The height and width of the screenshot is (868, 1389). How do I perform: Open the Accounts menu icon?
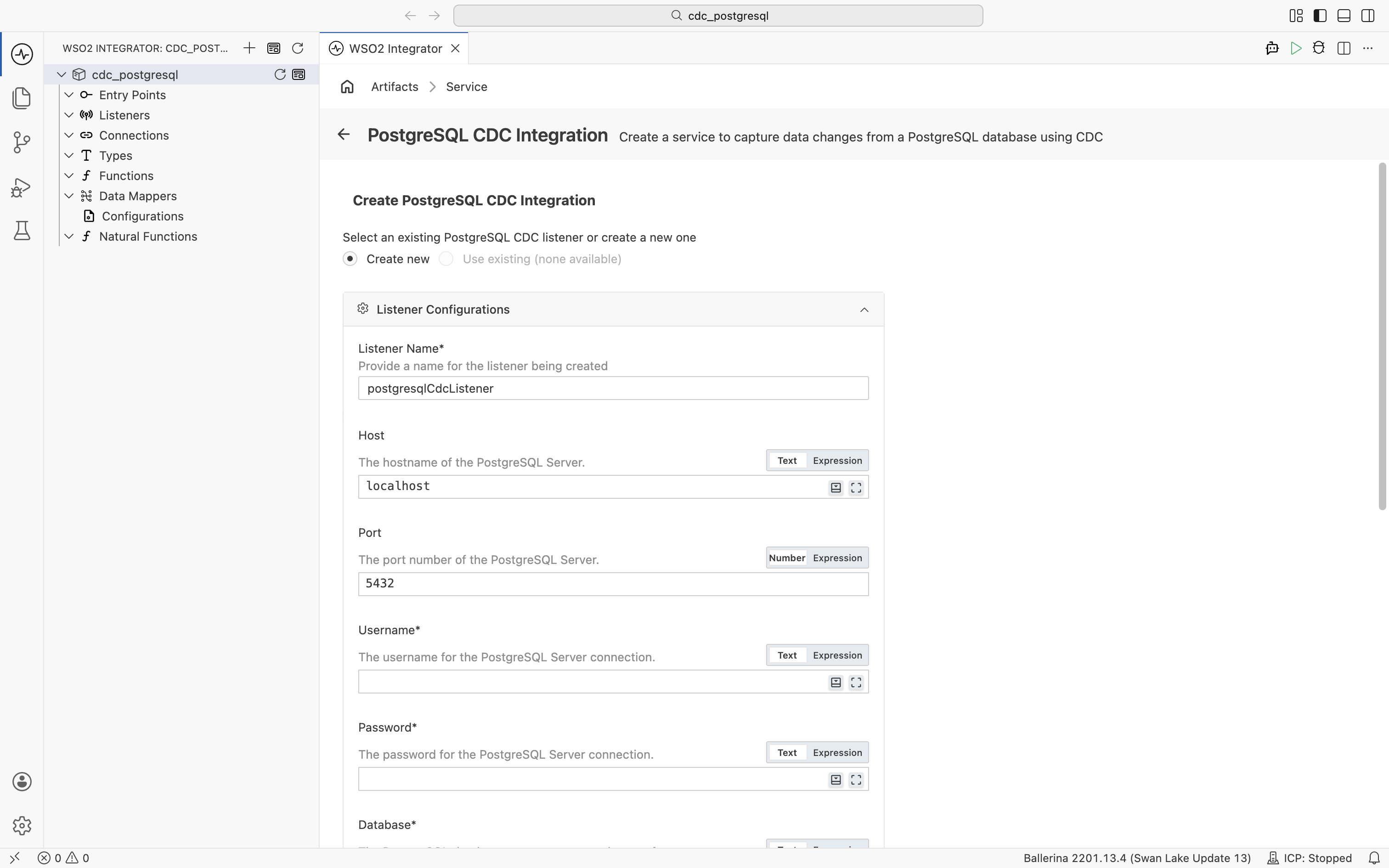[22, 782]
